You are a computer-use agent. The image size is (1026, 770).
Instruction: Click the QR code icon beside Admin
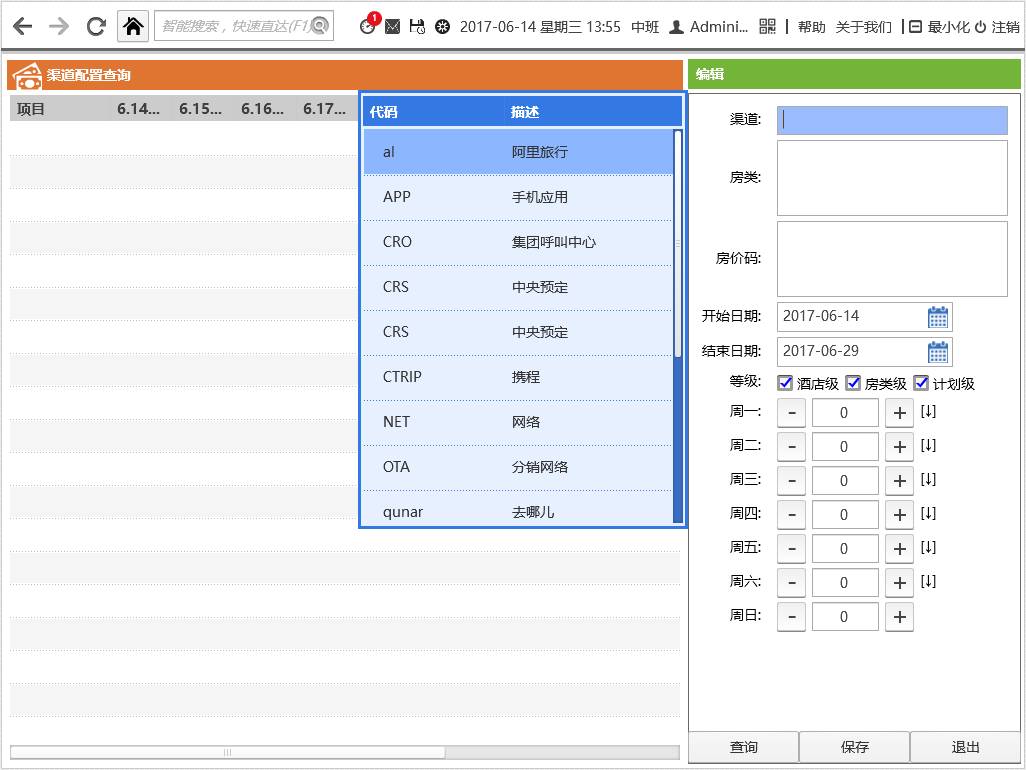[x=767, y=26]
